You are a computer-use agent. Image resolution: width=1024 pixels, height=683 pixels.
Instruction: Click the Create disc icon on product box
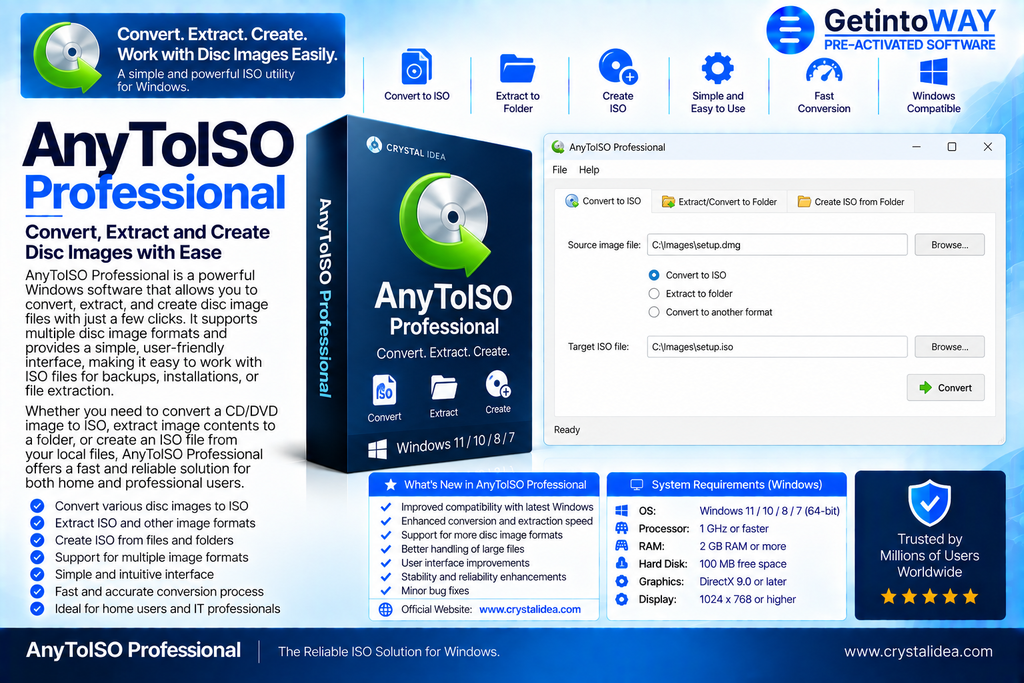point(498,384)
